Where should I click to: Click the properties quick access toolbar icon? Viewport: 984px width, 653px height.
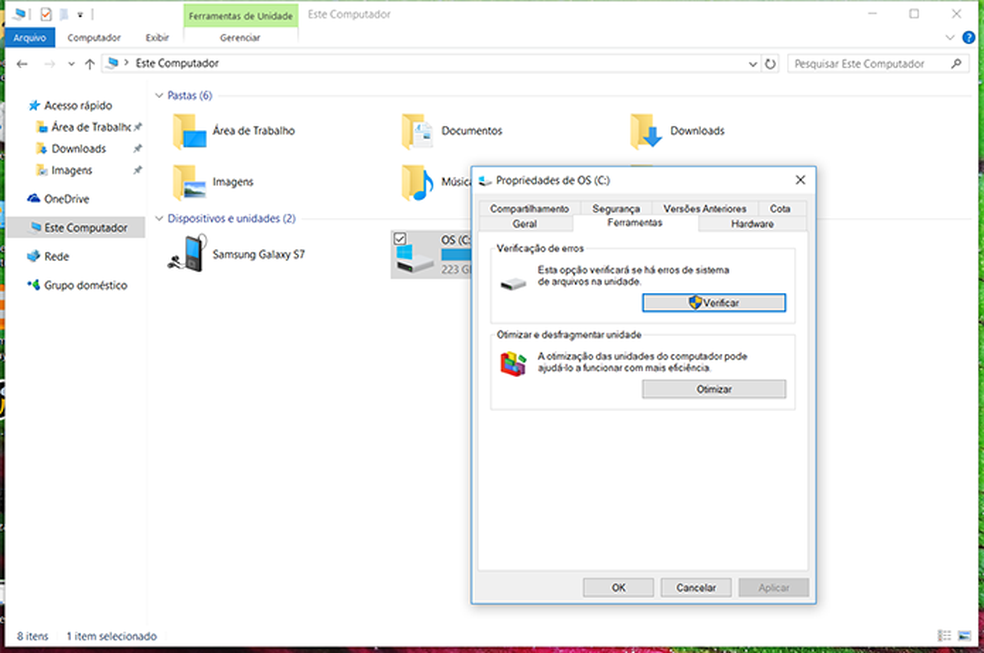(46, 14)
